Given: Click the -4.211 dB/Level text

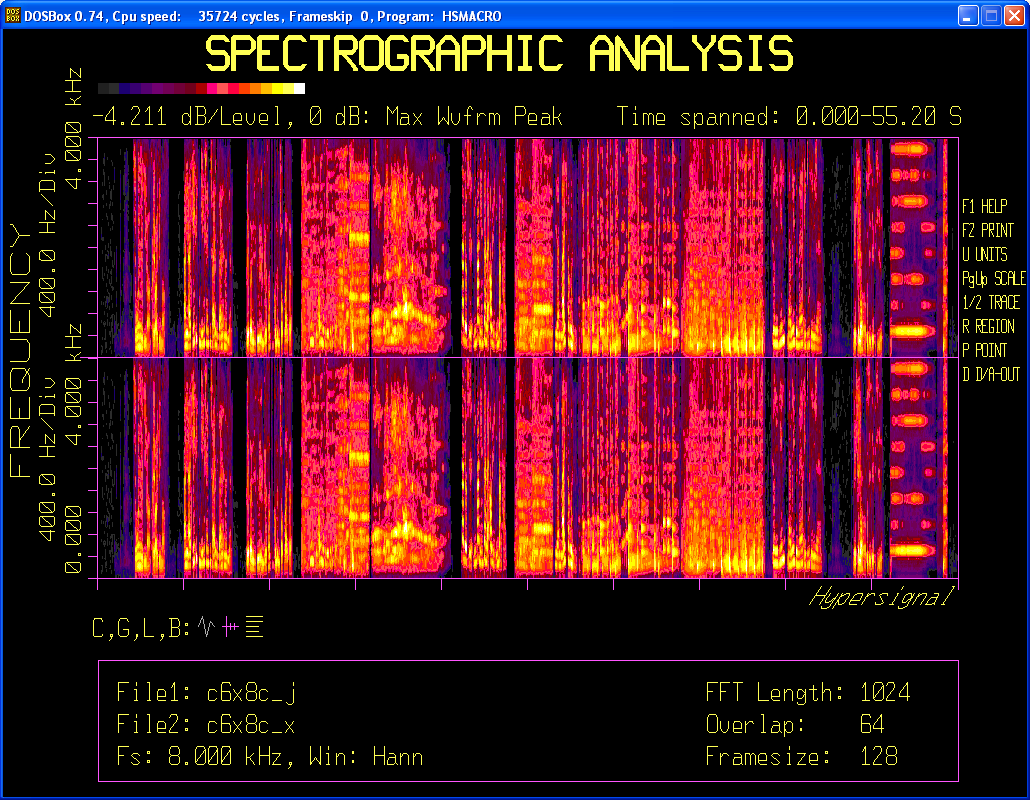Looking at the screenshot, I should click(184, 117).
